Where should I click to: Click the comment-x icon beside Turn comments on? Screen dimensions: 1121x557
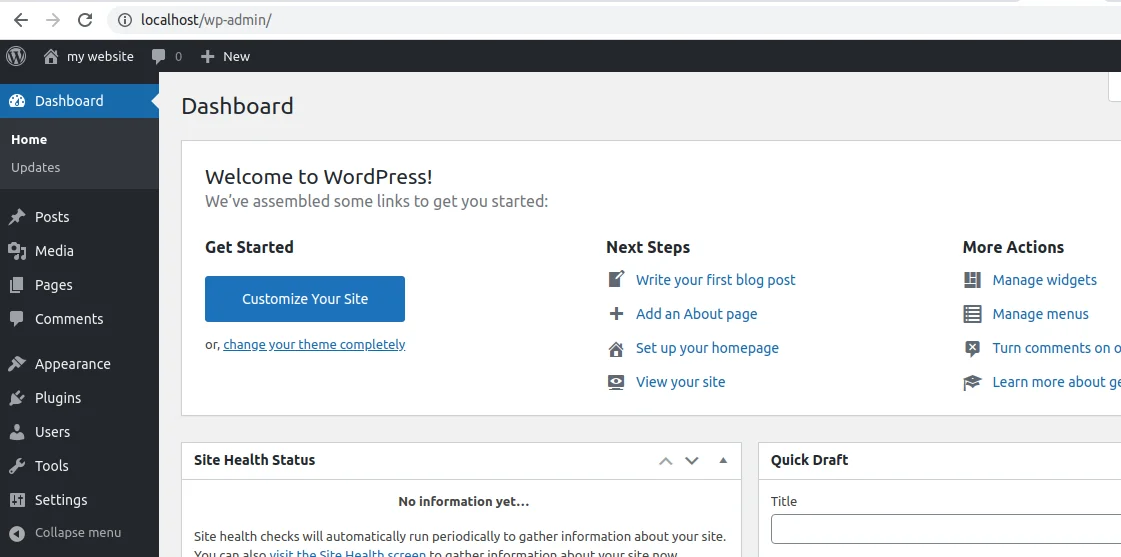(972, 348)
